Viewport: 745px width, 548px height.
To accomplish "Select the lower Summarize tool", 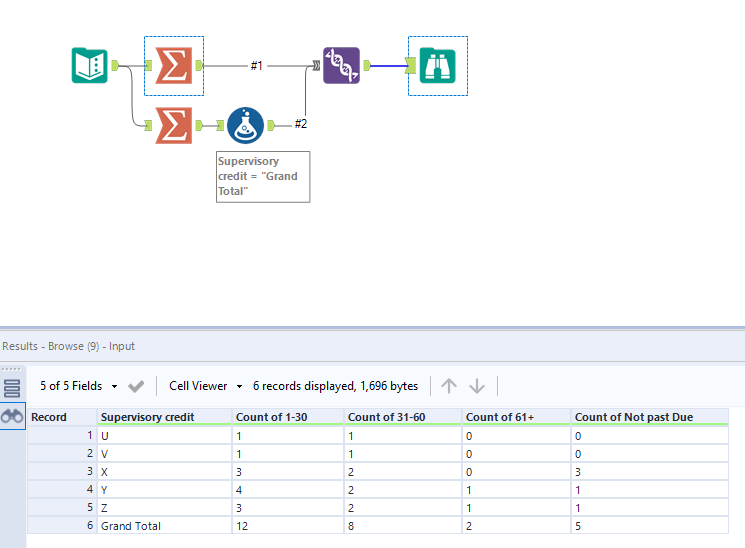I will tap(174, 125).
